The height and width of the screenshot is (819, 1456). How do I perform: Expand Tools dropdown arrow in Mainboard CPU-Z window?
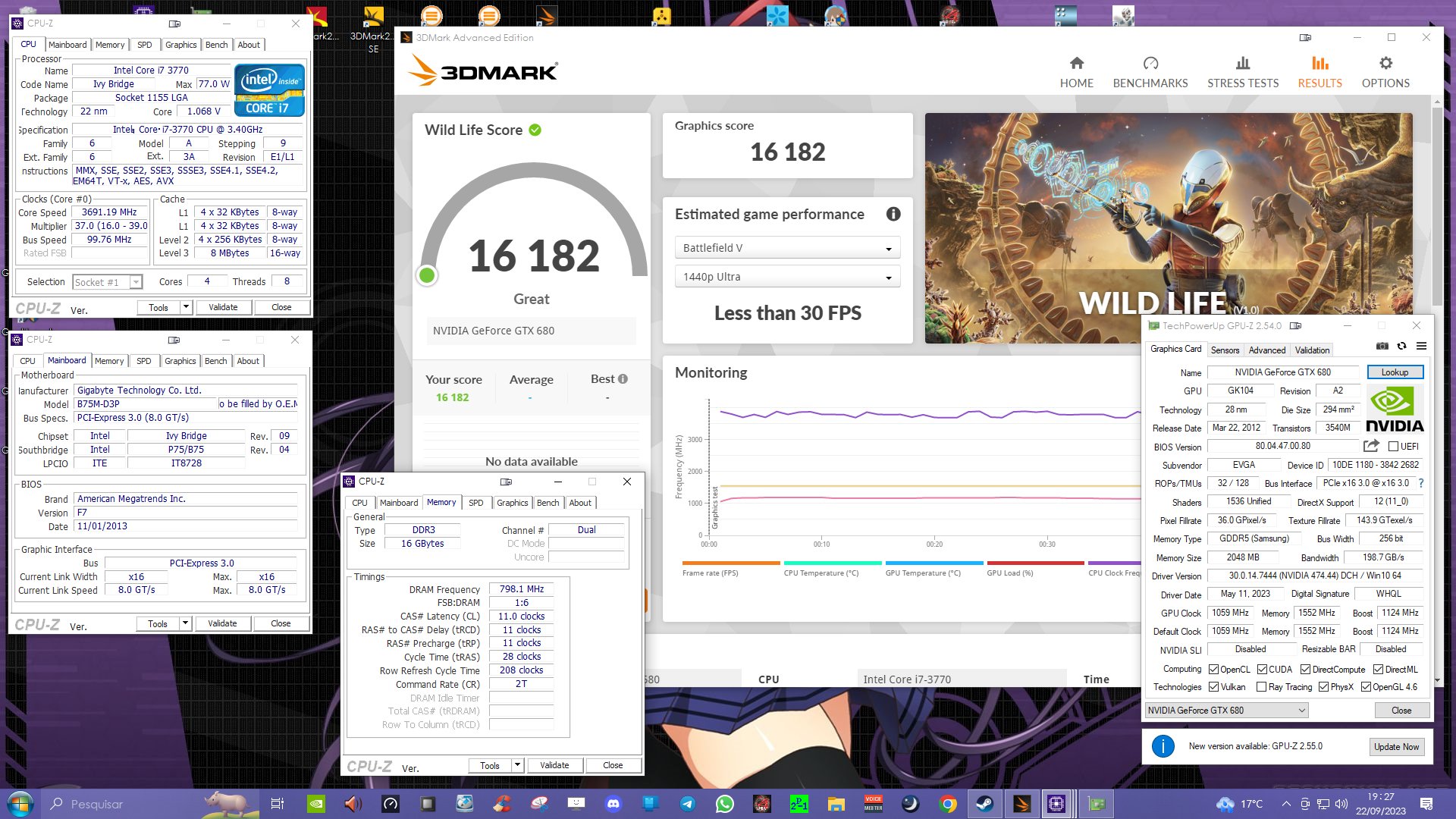185,623
